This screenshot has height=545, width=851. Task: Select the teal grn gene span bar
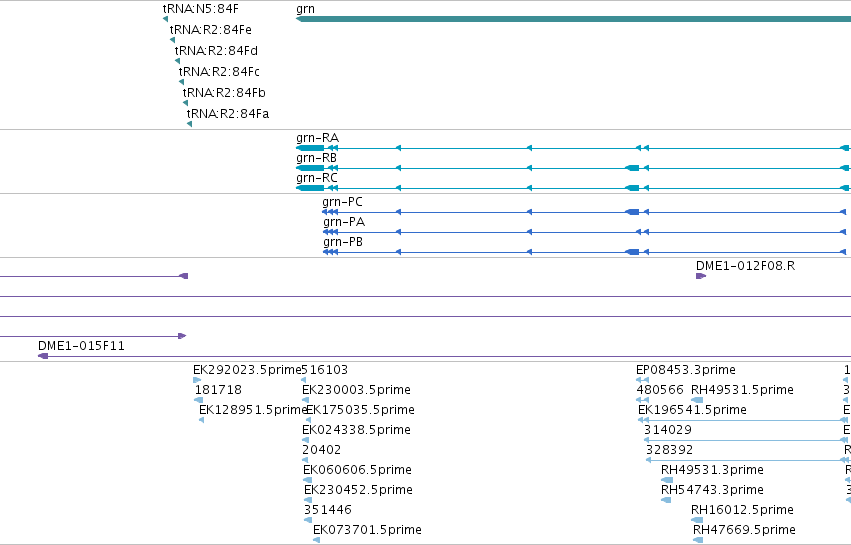573,19
